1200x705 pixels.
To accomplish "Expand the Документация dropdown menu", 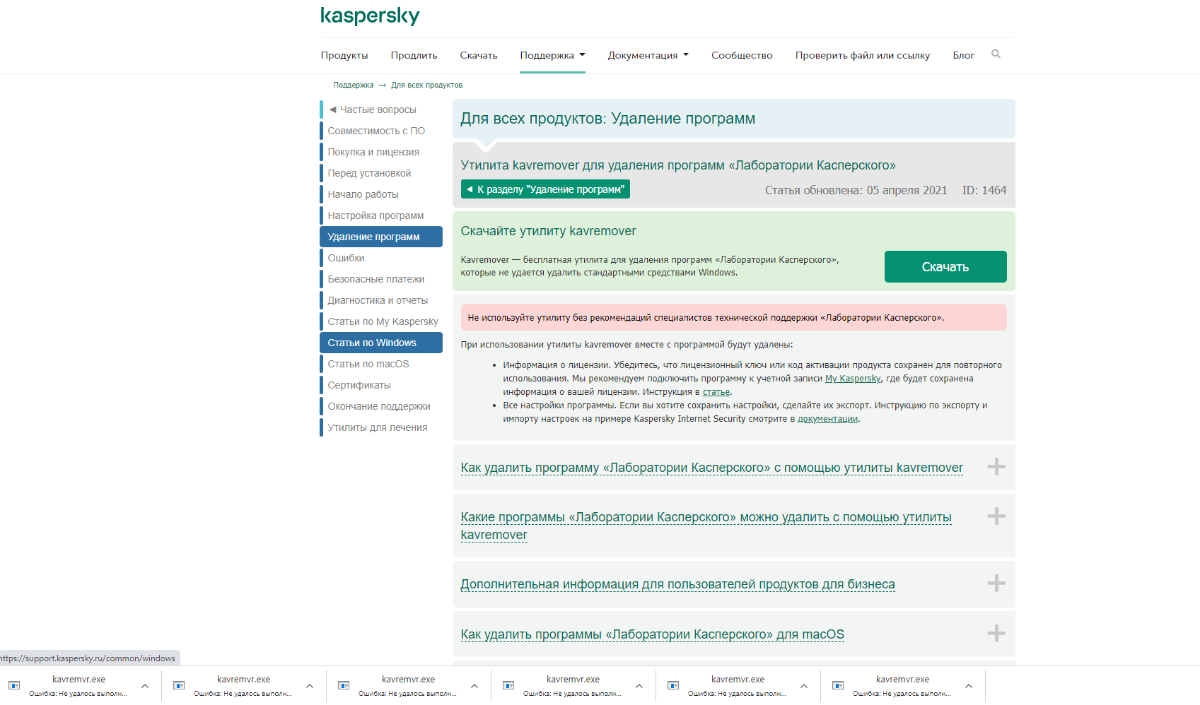I will tap(648, 55).
